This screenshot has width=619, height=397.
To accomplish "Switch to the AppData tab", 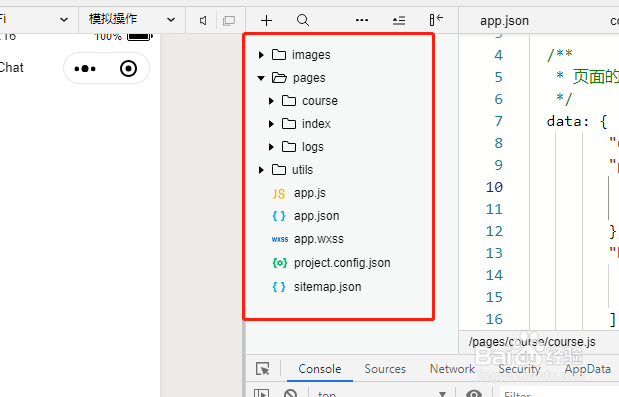I will coord(587,369).
